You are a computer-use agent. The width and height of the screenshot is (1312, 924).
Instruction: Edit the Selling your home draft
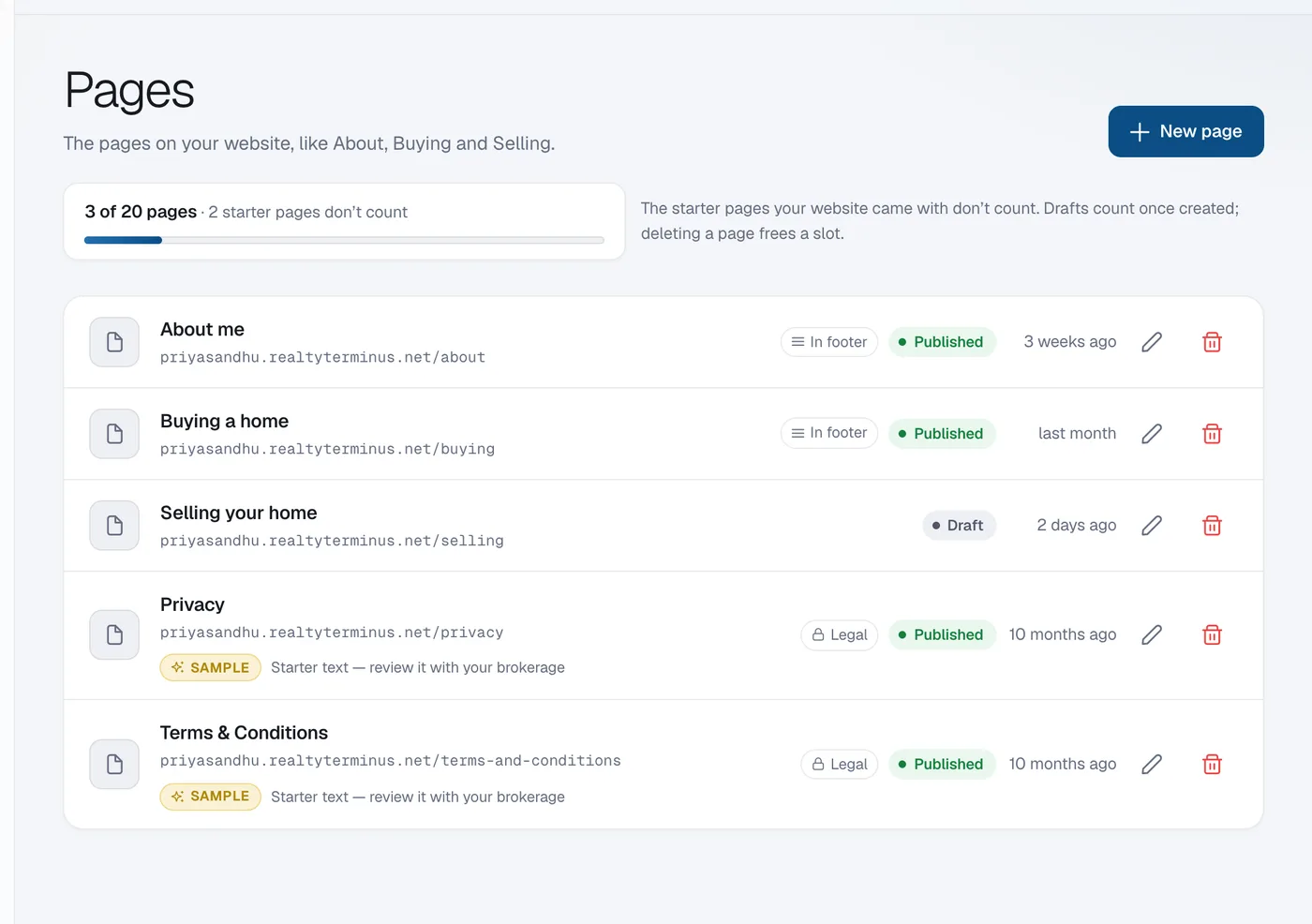tap(1152, 526)
